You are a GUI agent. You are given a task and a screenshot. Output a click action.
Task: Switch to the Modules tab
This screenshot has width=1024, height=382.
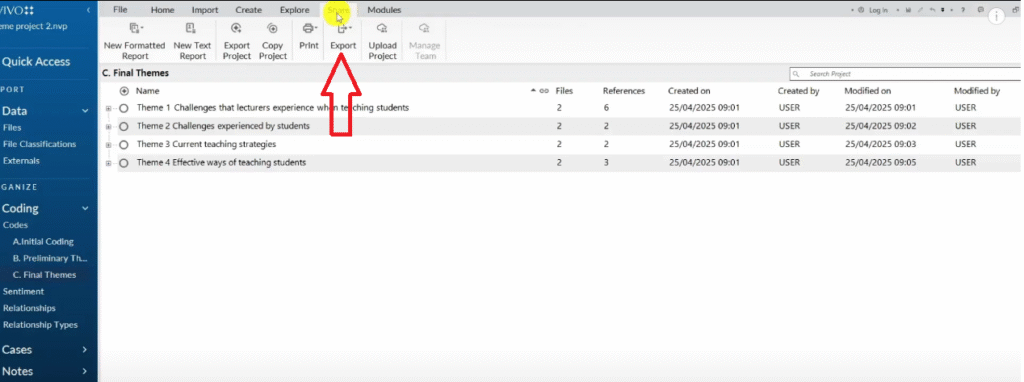[x=384, y=10]
